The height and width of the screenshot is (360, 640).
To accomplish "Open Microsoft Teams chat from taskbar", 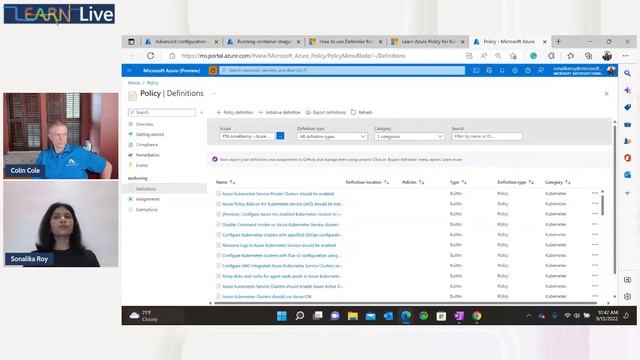I will tap(335, 316).
